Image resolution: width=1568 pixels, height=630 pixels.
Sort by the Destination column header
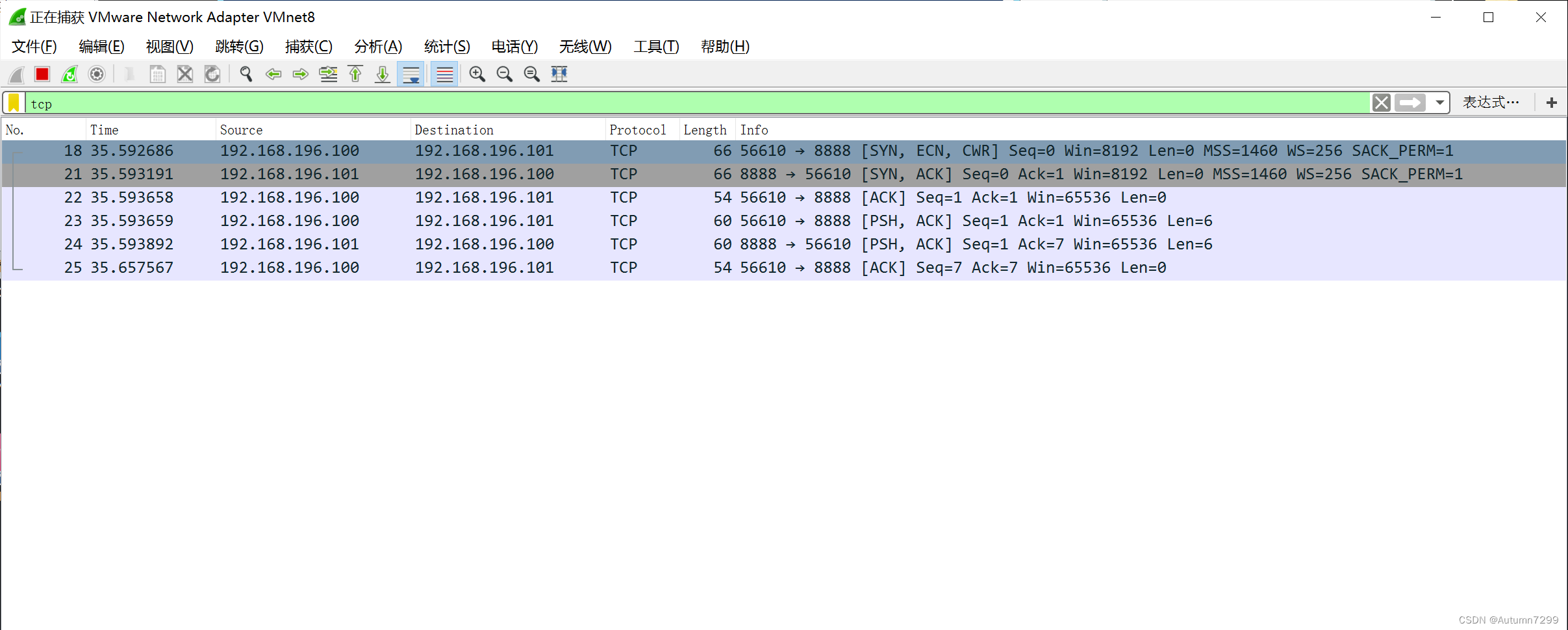tap(508, 130)
